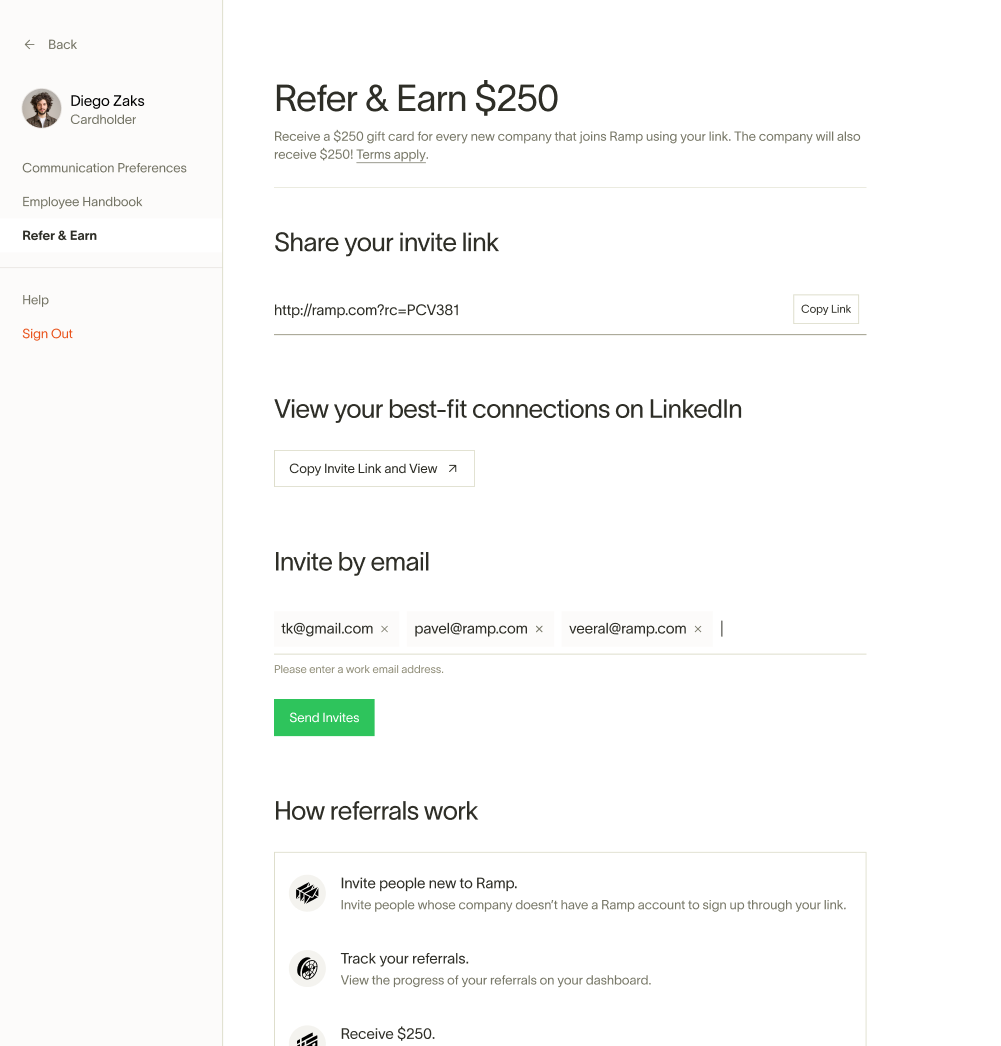
Task: Click Diego Zaks profile avatar
Action: coord(42,109)
